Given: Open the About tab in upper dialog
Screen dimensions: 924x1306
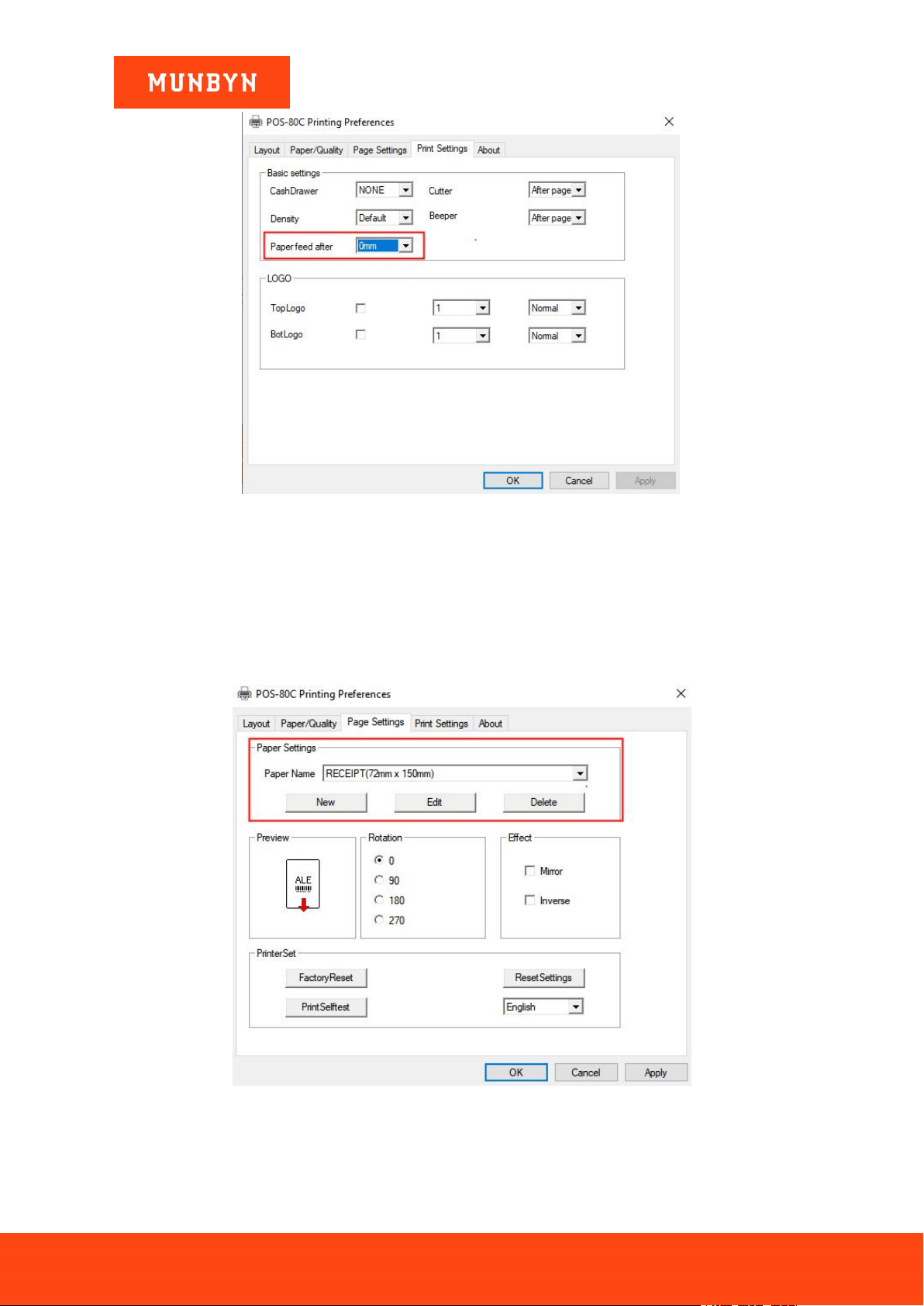Looking at the screenshot, I should point(488,150).
